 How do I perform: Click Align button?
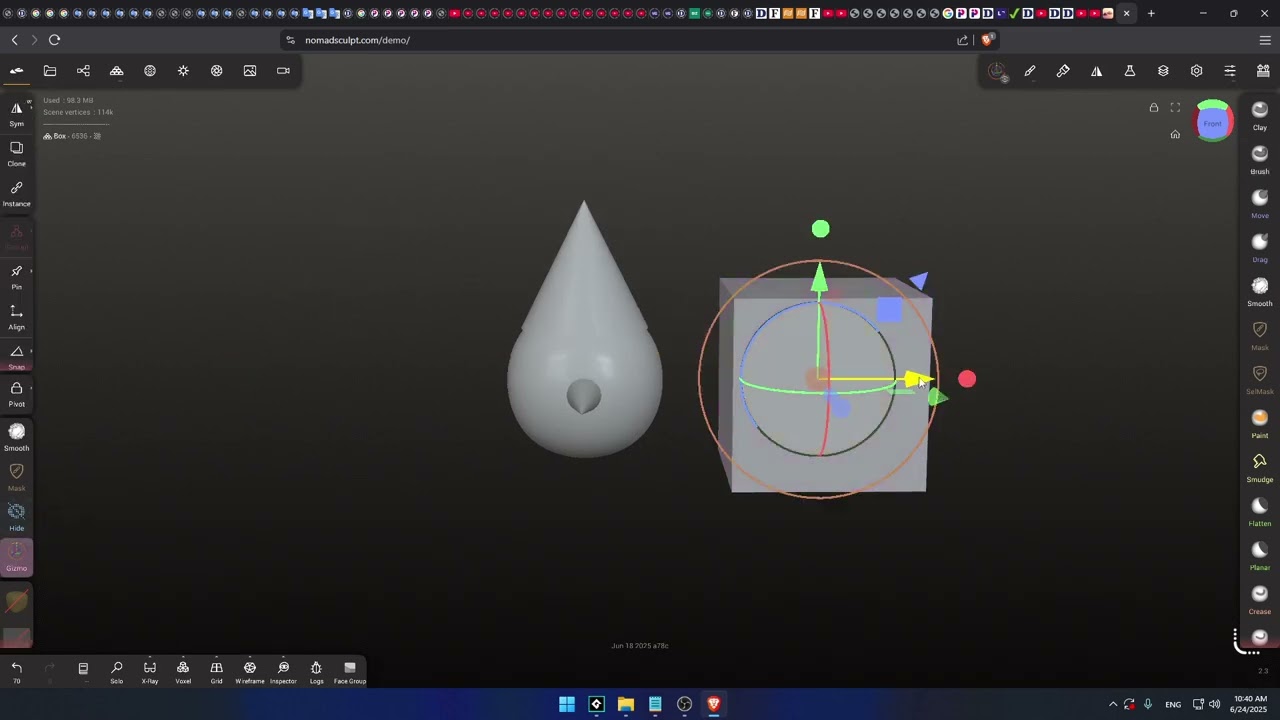(x=17, y=317)
